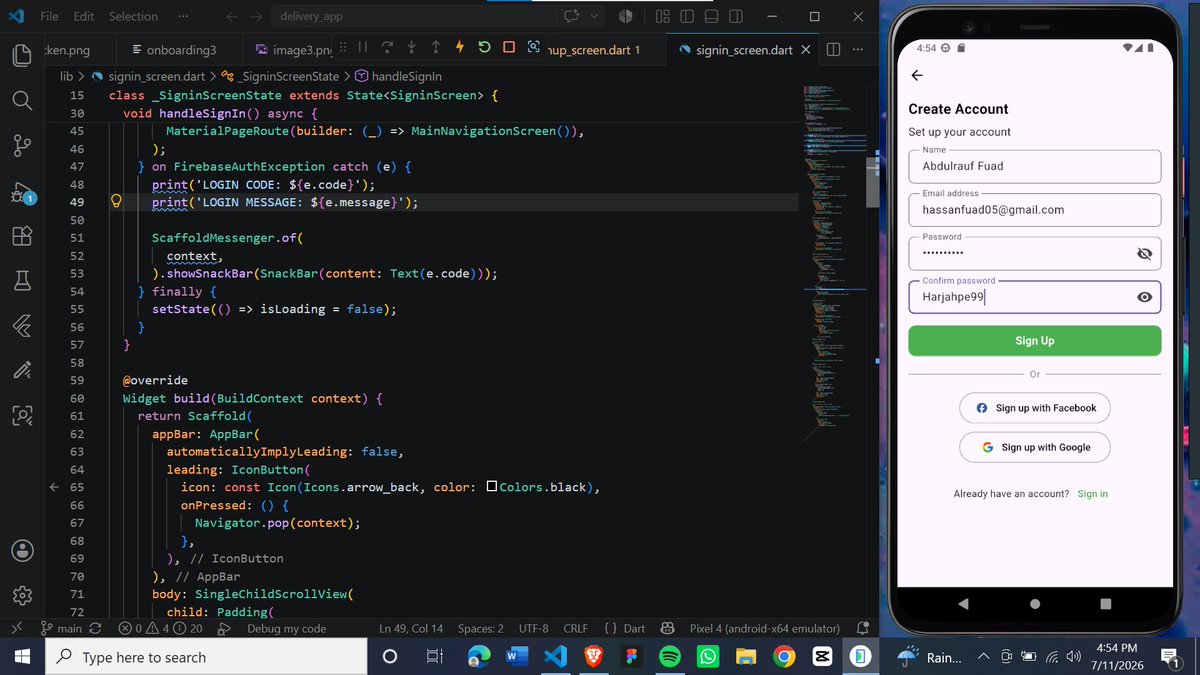This screenshot has height=675, width=1200.
Task: Tap the emulator Android home circle button
Action: (x=1034, y=604)
